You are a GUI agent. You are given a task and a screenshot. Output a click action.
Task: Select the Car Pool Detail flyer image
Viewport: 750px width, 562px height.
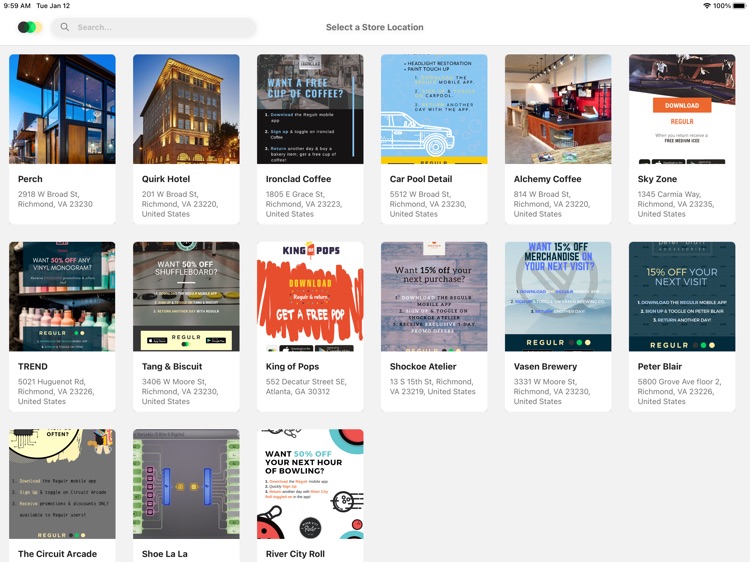click(x=434, y=109)
